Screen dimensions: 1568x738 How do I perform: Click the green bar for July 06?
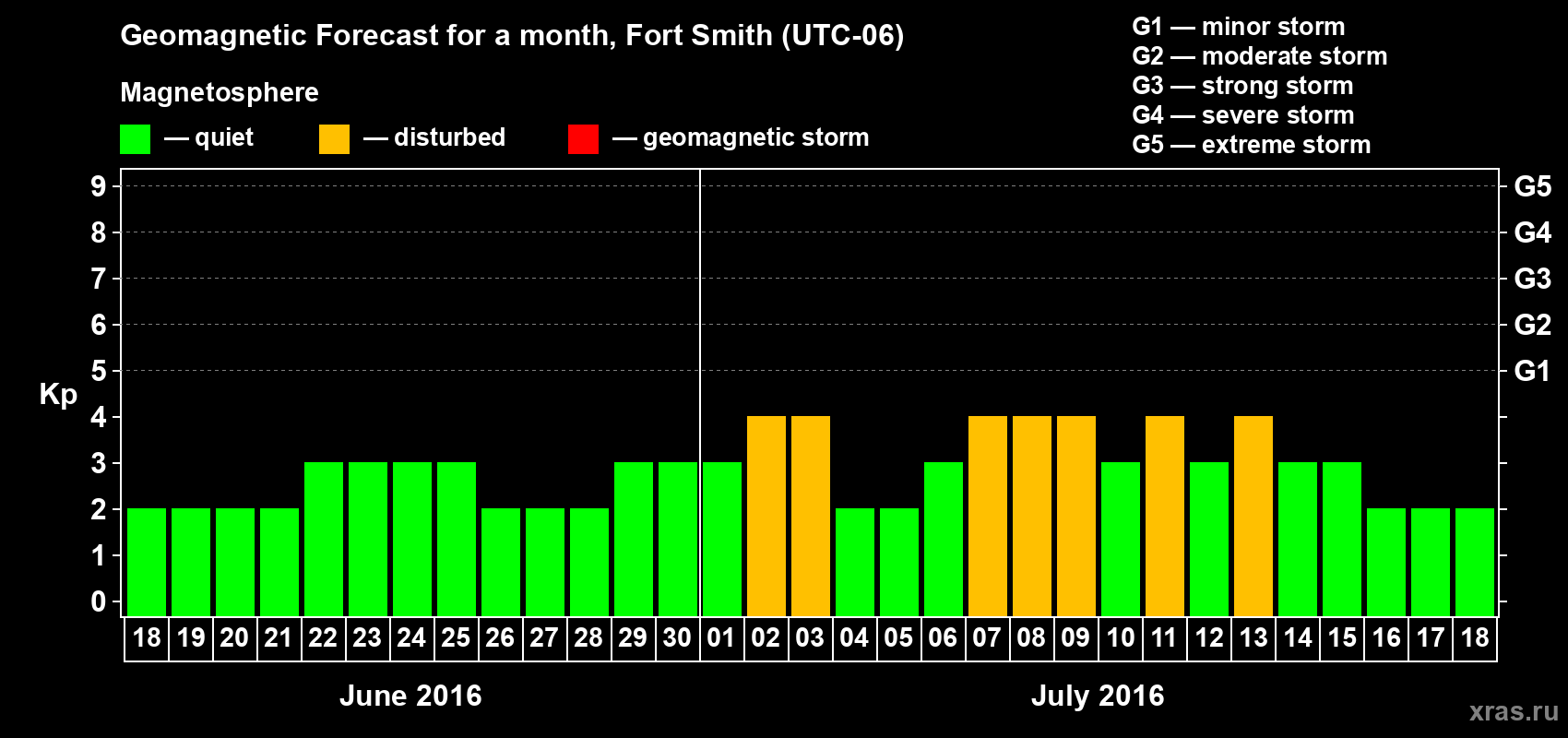tap(944, 539)
